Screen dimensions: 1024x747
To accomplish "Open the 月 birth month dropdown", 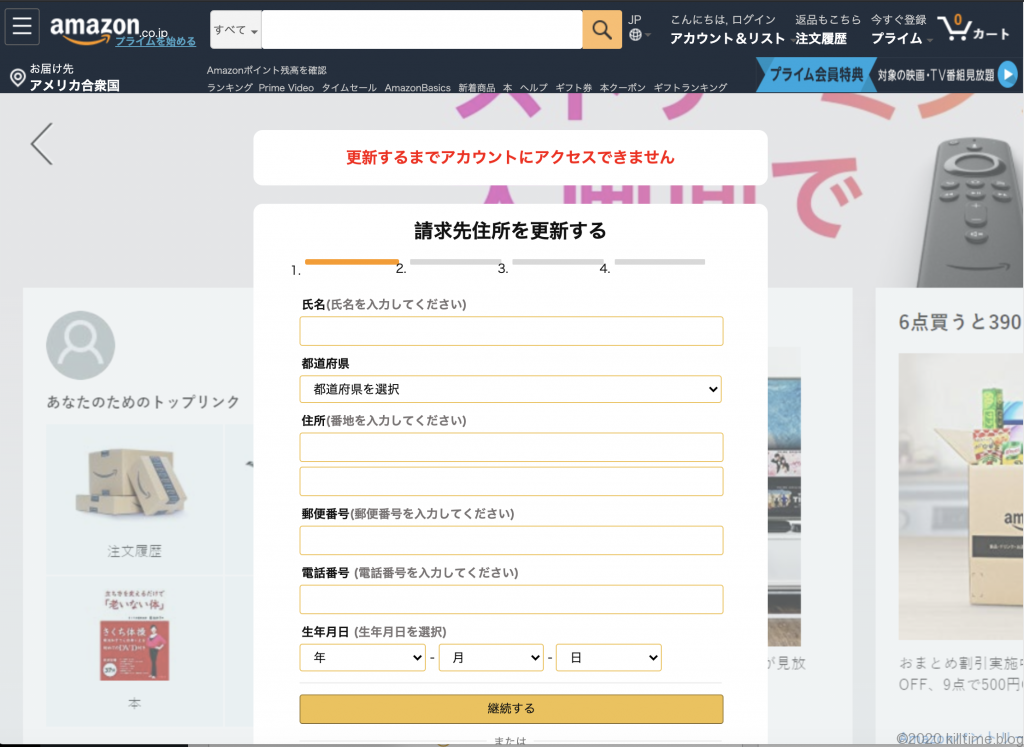I will [490, 657].
